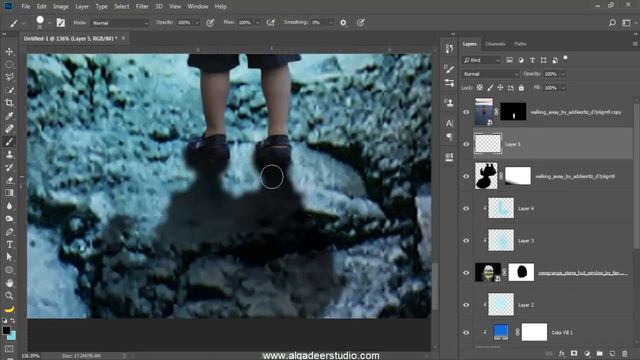This screenshot has width=640, height=360.
Task: Select the Elliptical Marquee tool
Action: (x=9, y=64)
